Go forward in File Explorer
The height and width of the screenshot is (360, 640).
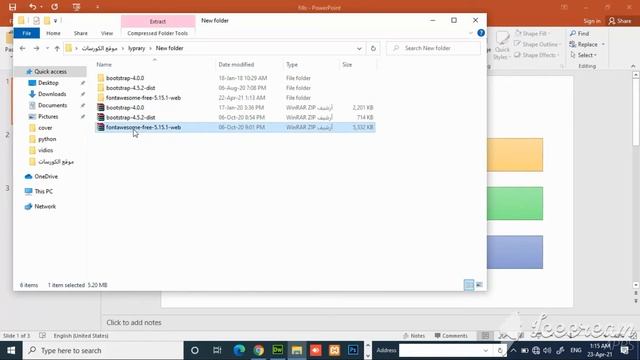(36, 48)
